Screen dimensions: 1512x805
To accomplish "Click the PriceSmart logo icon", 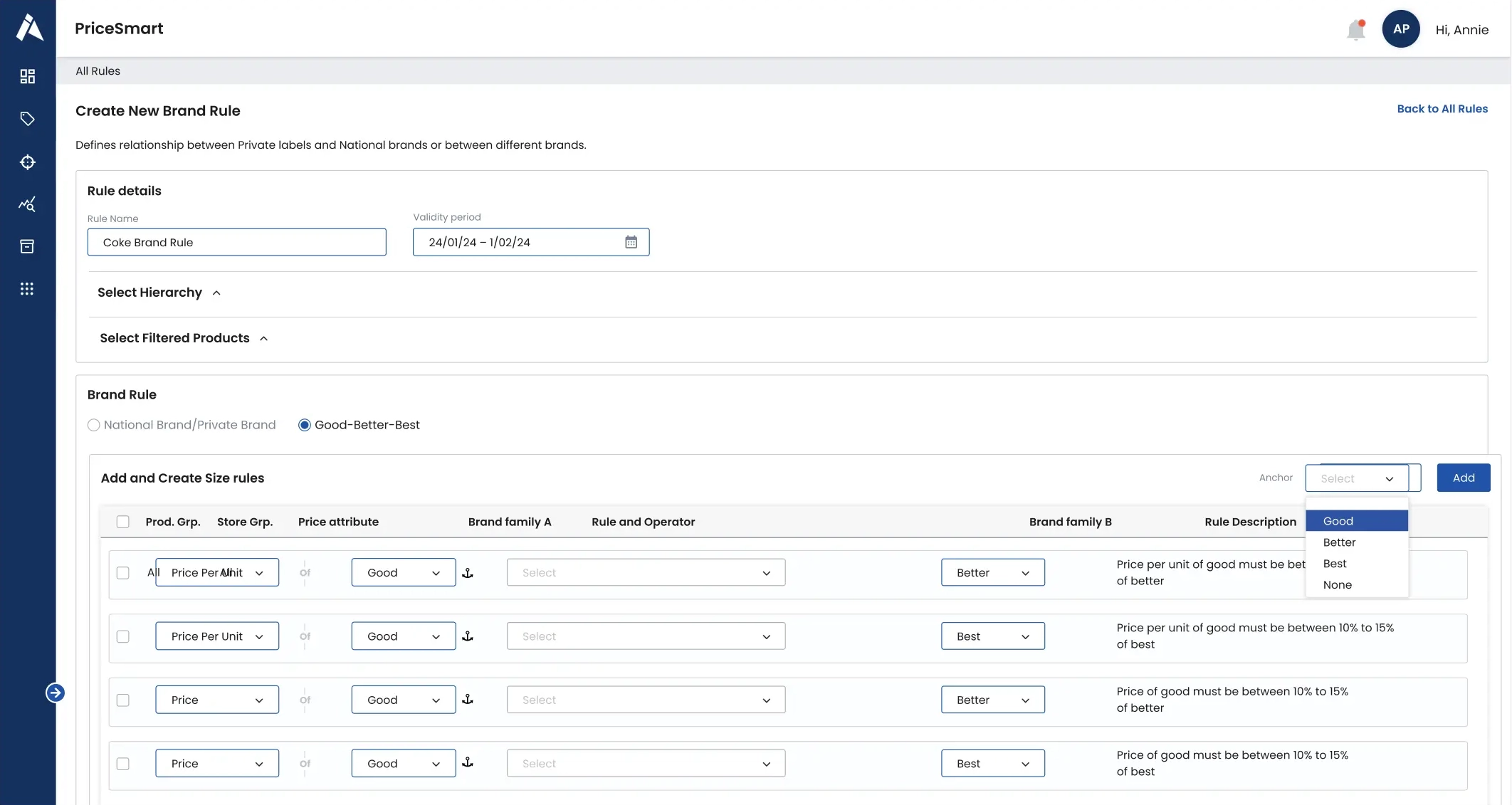I will click(29, 28).
